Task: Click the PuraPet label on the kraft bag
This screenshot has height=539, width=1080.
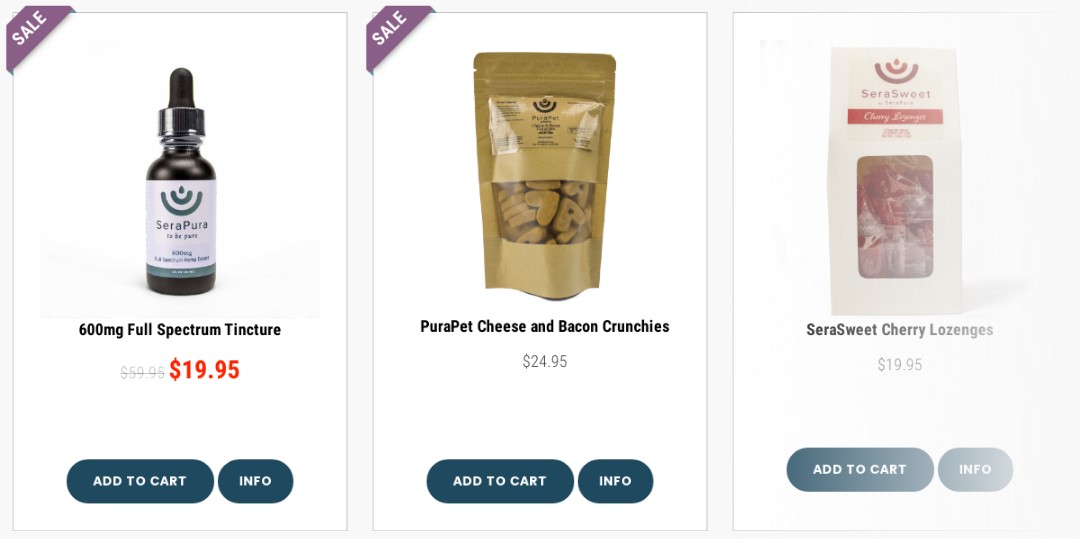Action: [x=545, y=124]
